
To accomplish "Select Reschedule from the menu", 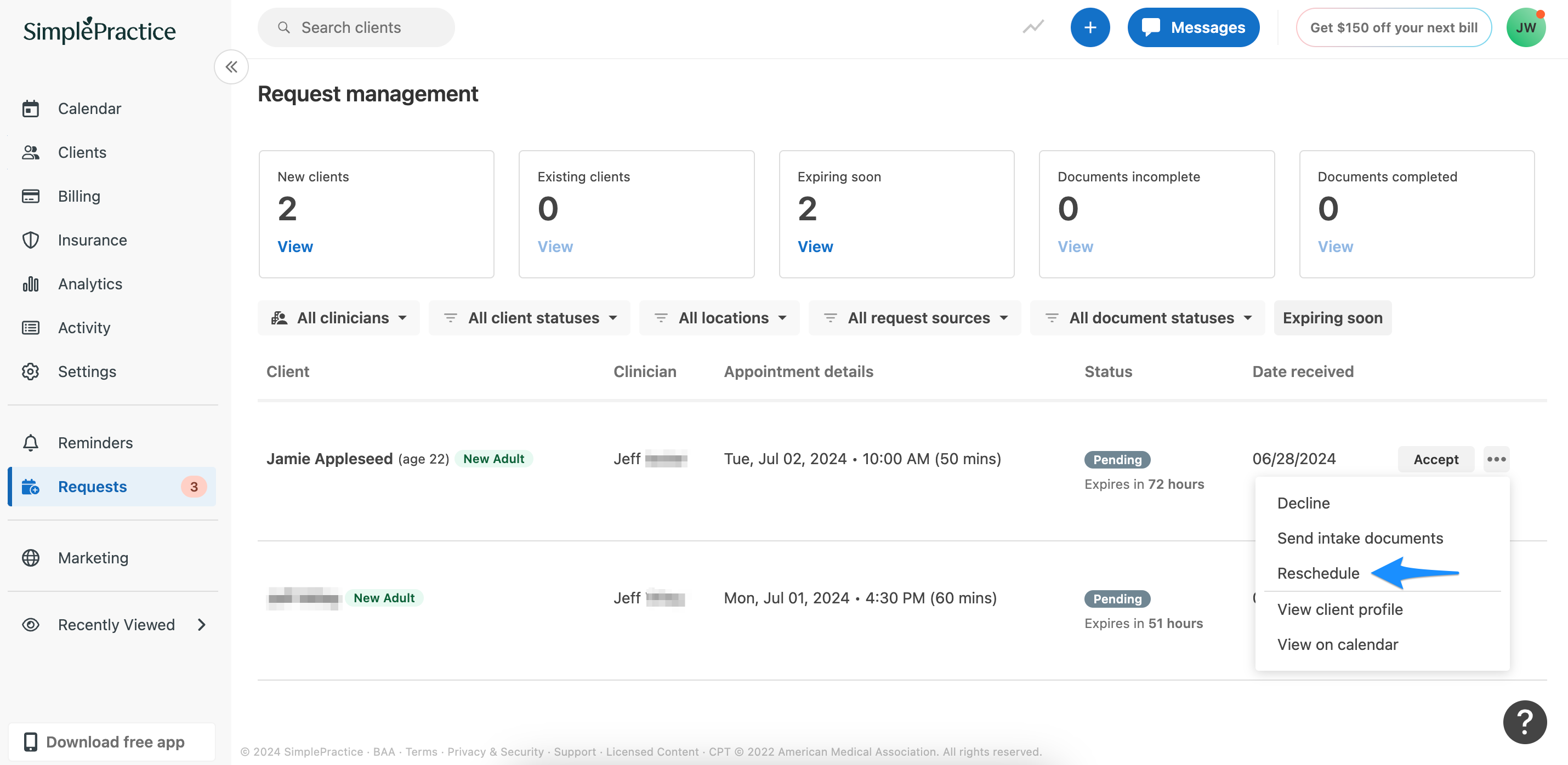I will tap(1318, 574).
